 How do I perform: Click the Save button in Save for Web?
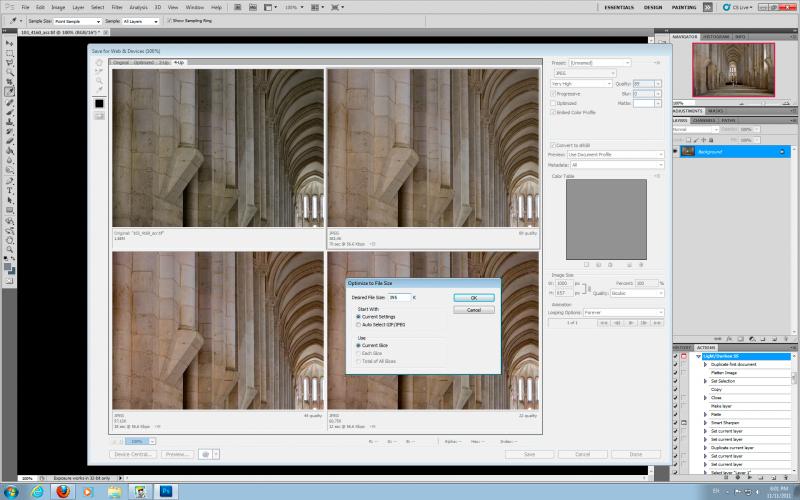[x=530, y=454]
